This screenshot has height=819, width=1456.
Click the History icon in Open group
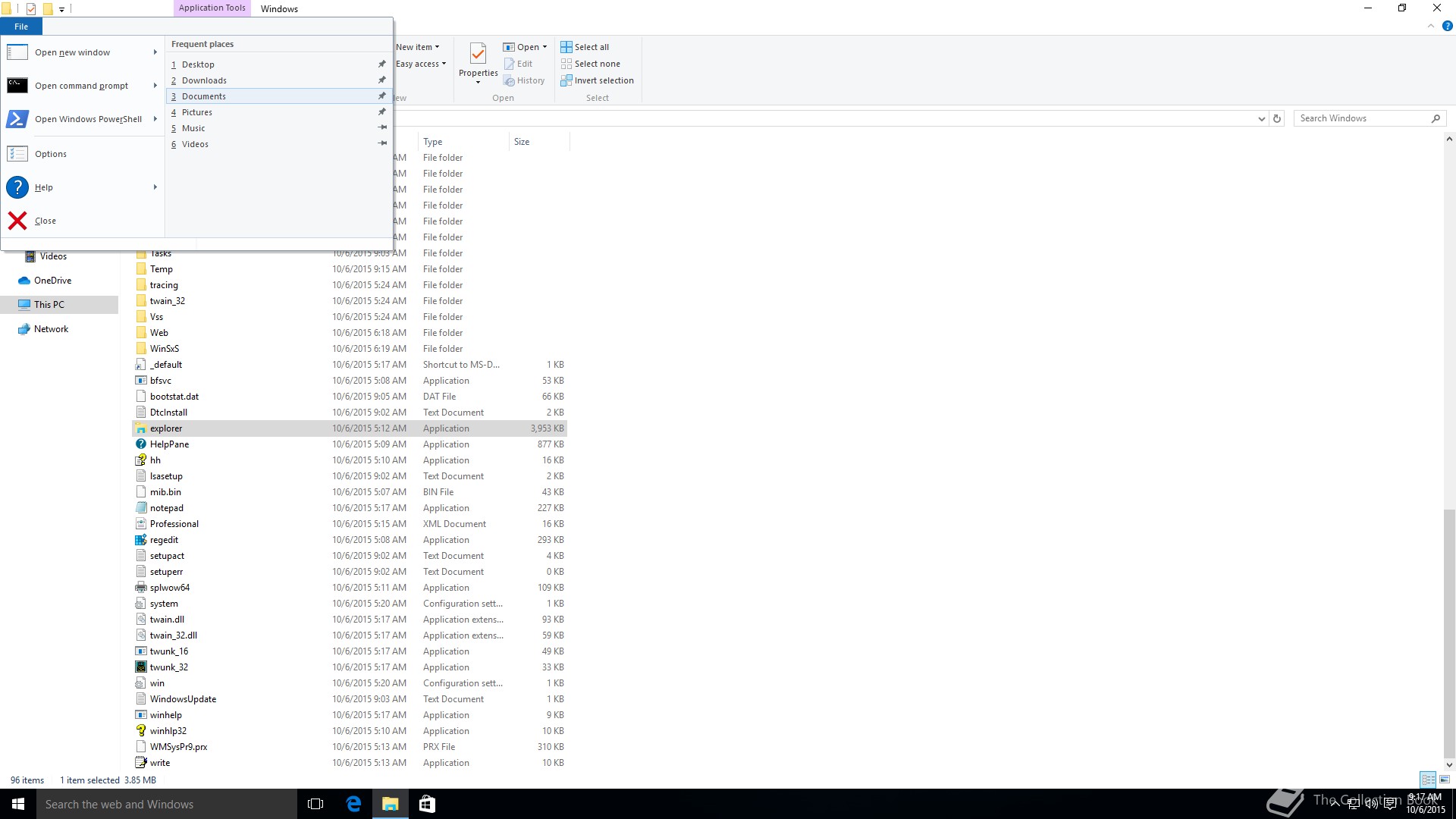(510, 80)
